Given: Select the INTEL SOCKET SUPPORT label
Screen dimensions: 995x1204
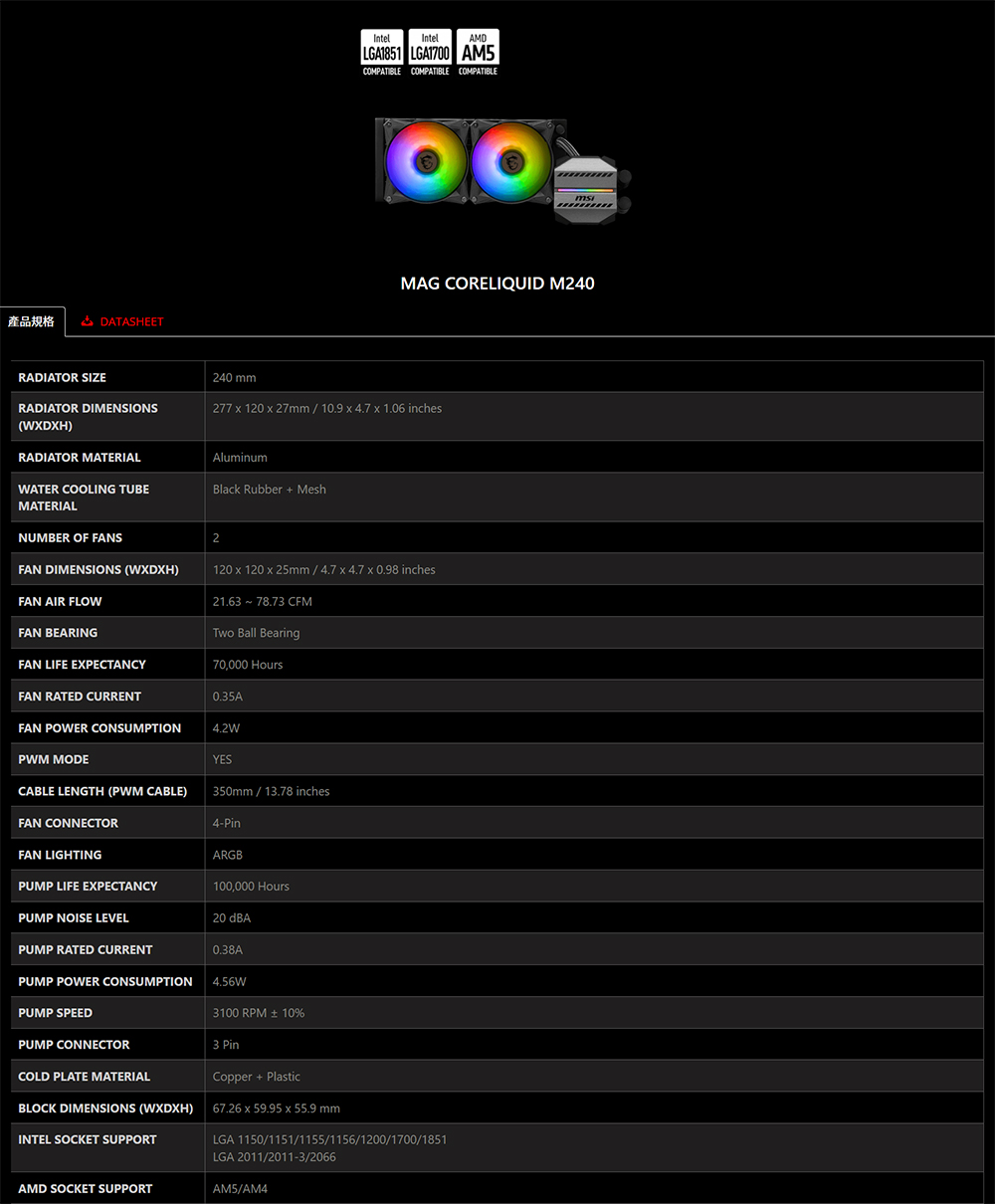Looking at the screenshot, I should coord(88,1139).
